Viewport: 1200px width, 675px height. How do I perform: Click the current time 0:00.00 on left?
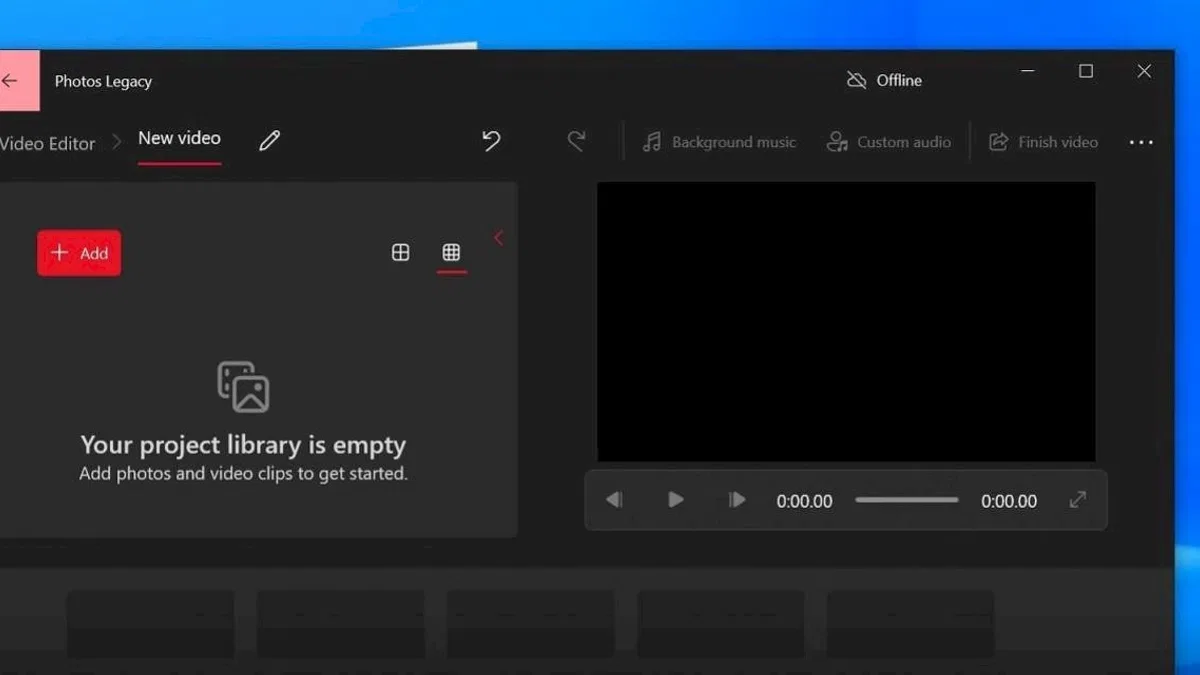pyautogui.click(x=804, y=501)
